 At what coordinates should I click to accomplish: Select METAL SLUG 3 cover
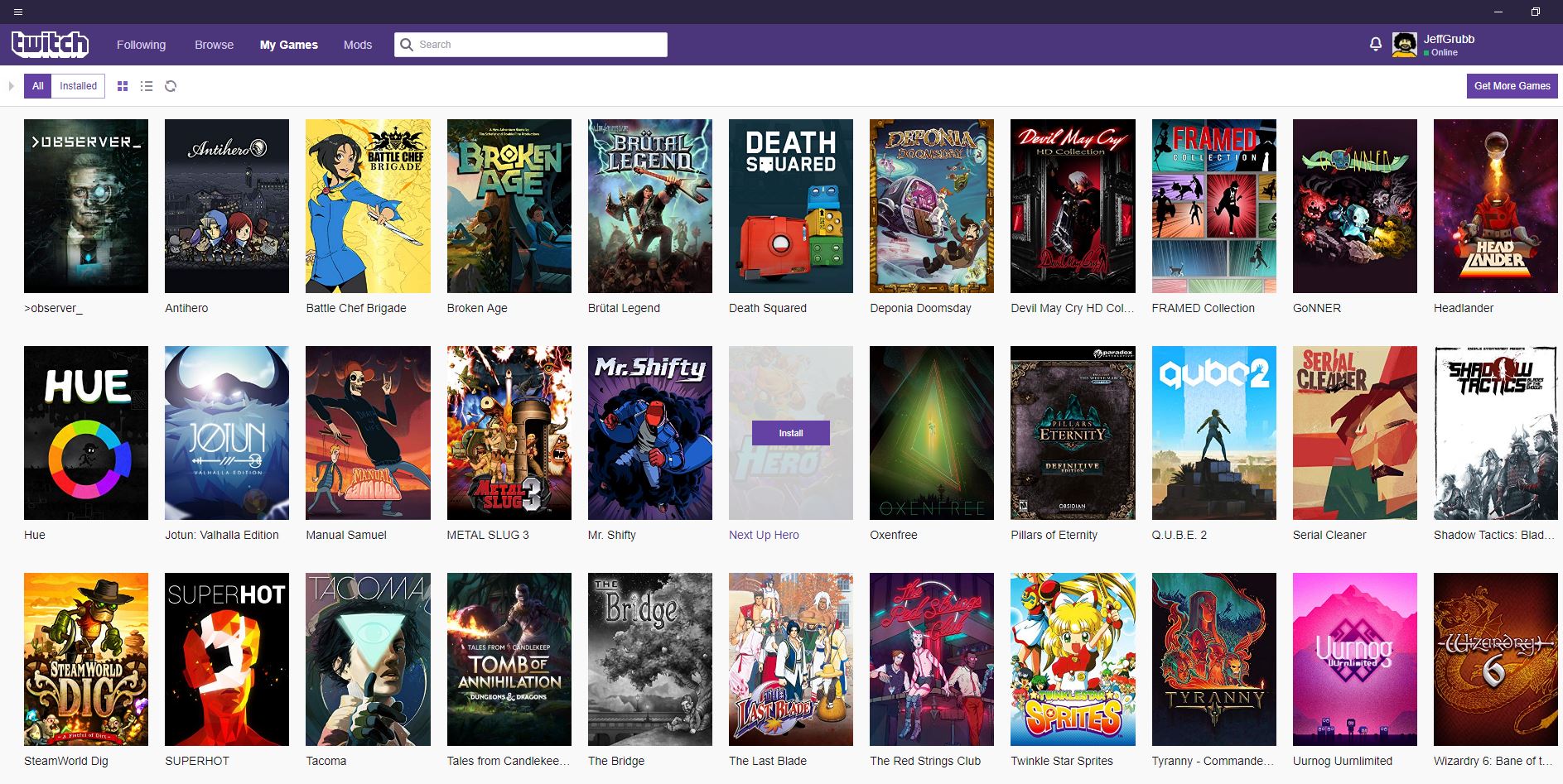(x=509, y=433)
